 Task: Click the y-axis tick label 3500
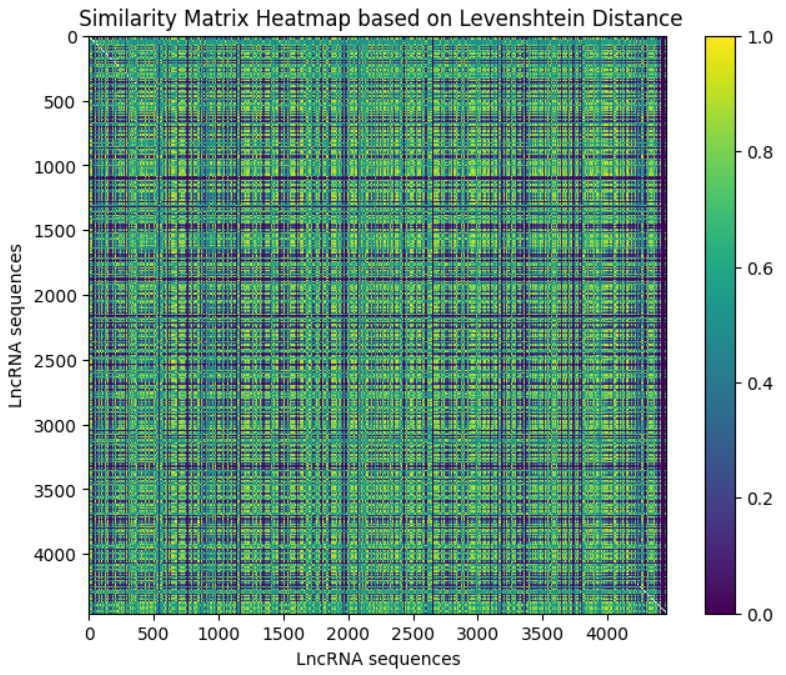point(55,491)
